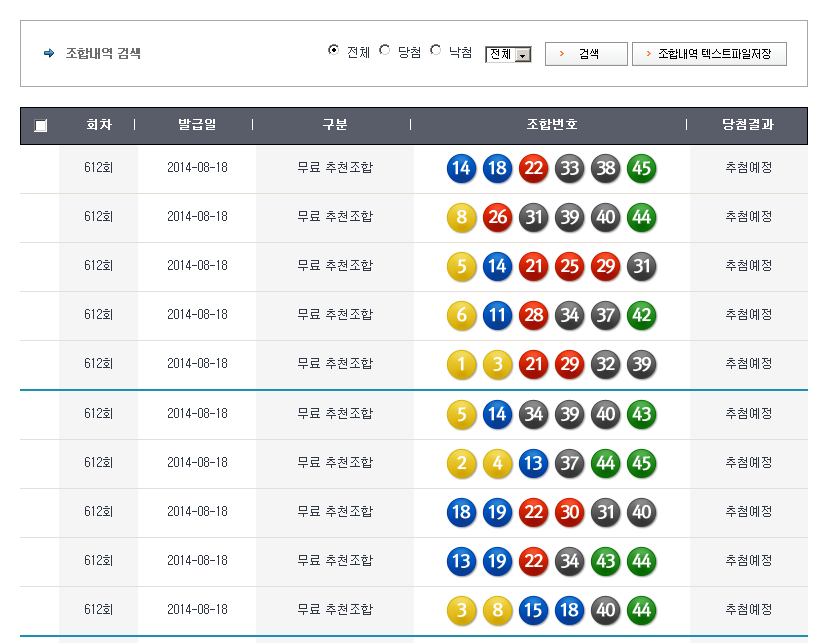Click the red number 25 lottery ball
Viewport: 828px width, 643px height.
point(569,266)
